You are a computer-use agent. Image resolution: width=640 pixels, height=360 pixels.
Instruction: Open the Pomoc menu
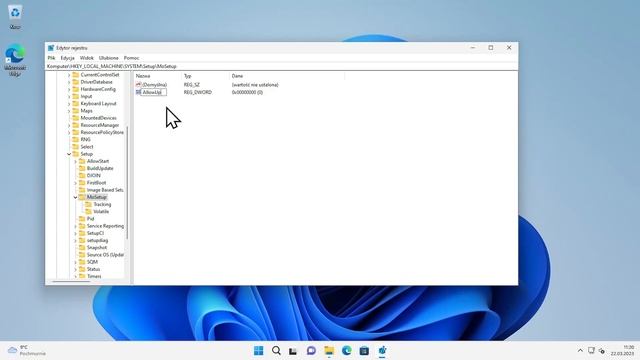[x=131, y=58]
